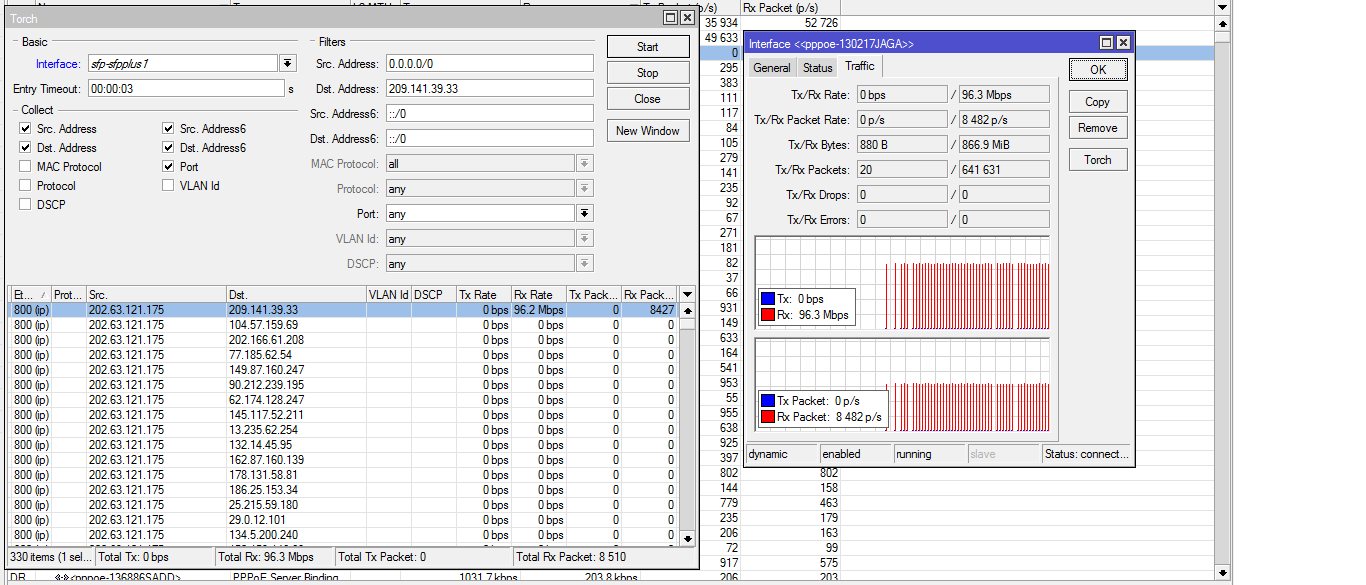Image resolution: width=1366 pixels, height=585 pixels.
Task: Open the Interface dropdown arrow
Action: click(287, 63)
